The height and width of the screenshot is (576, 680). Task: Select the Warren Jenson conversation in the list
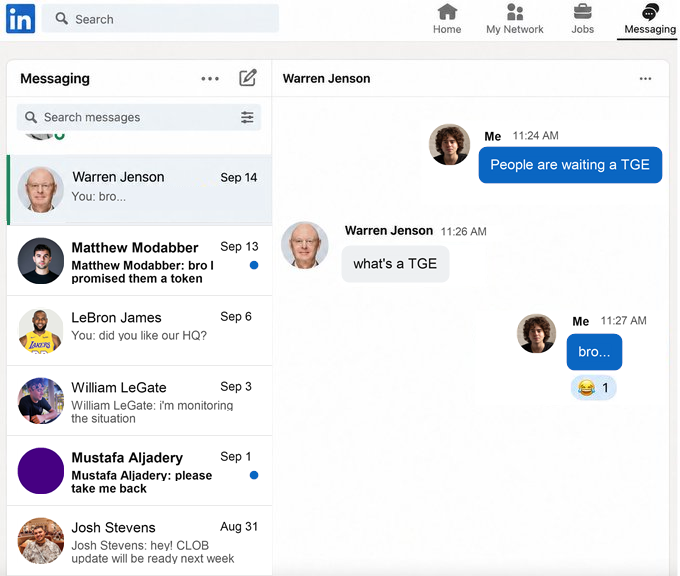click(x=140, y=190)
